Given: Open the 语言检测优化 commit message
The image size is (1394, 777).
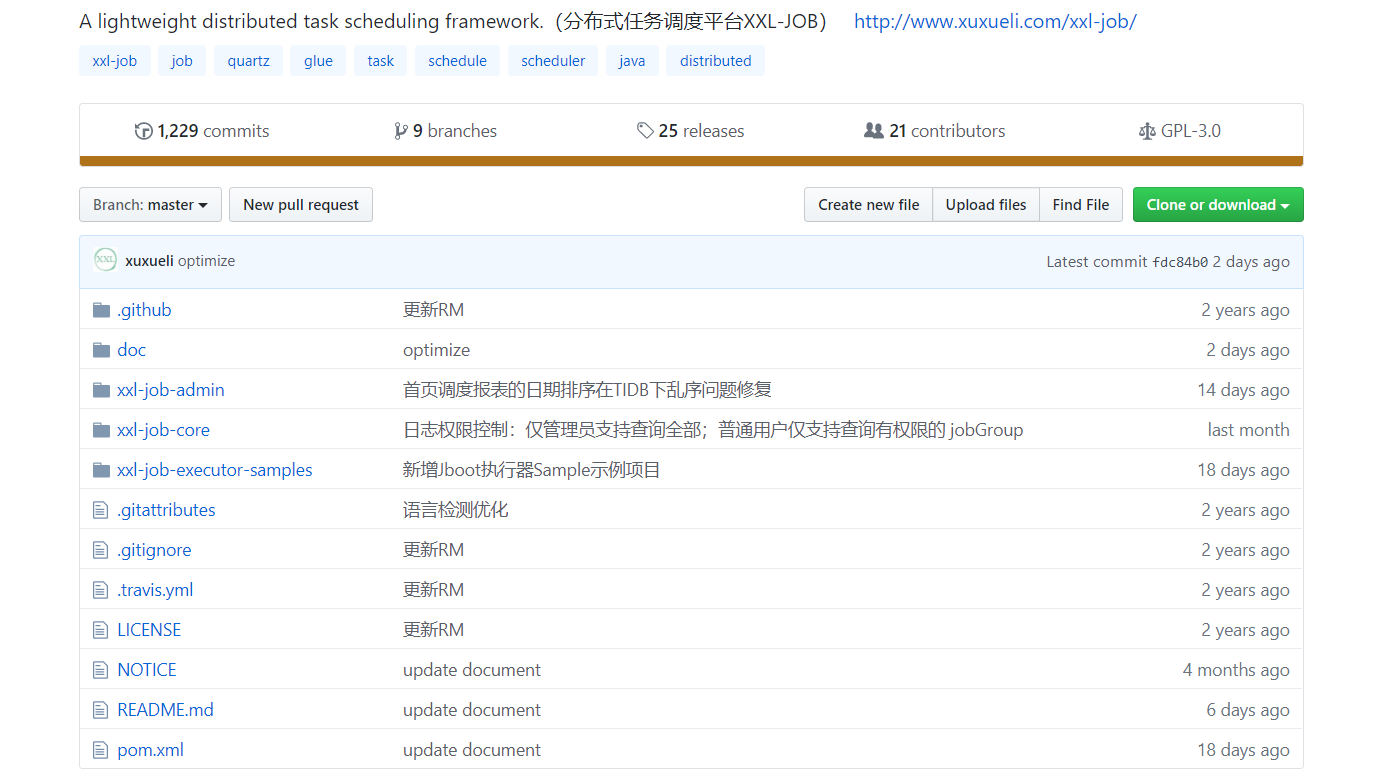Looking at the screenshot, I should pos(455,510).
